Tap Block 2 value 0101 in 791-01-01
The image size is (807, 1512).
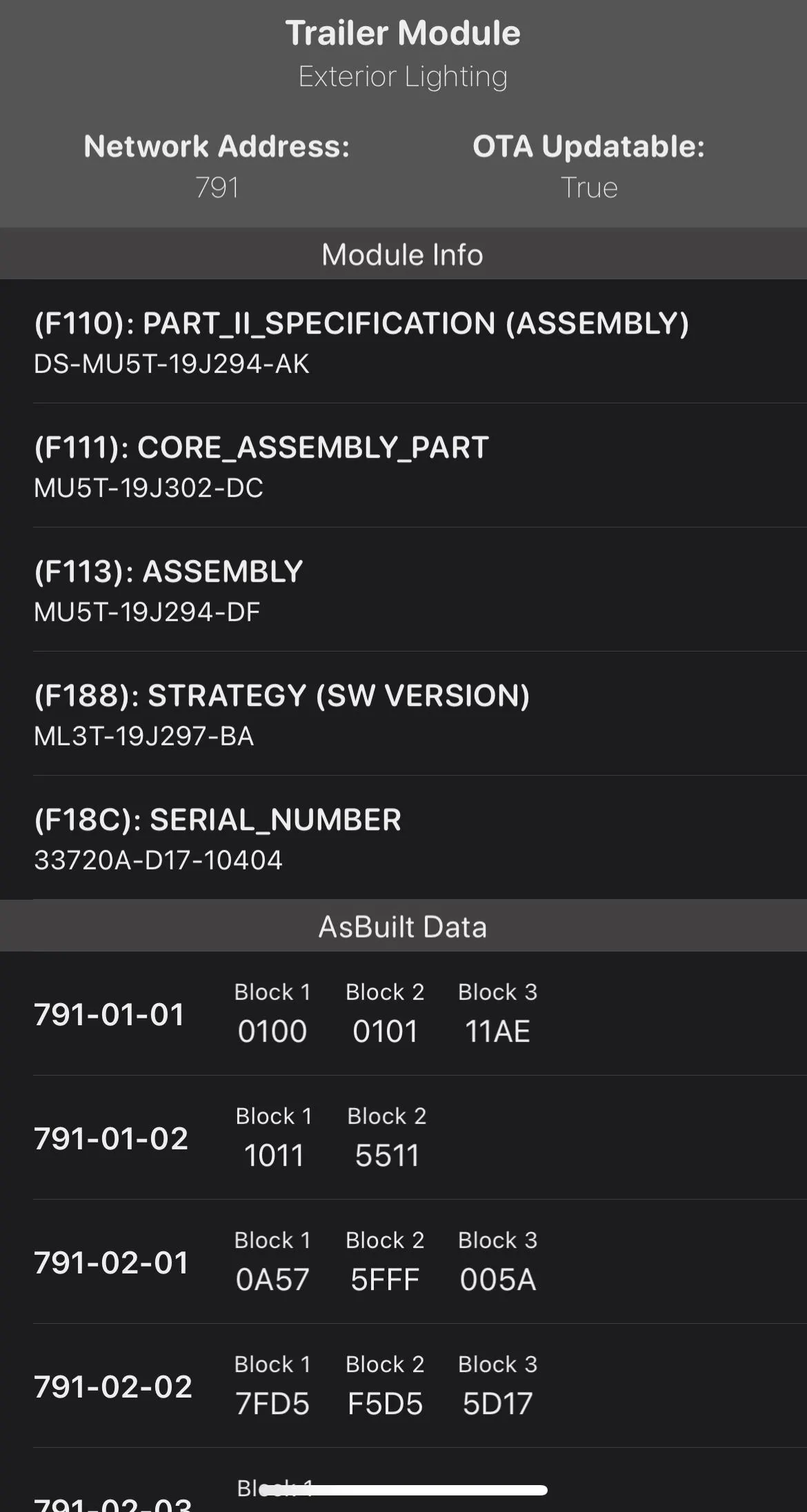[x=385, y=1031]
